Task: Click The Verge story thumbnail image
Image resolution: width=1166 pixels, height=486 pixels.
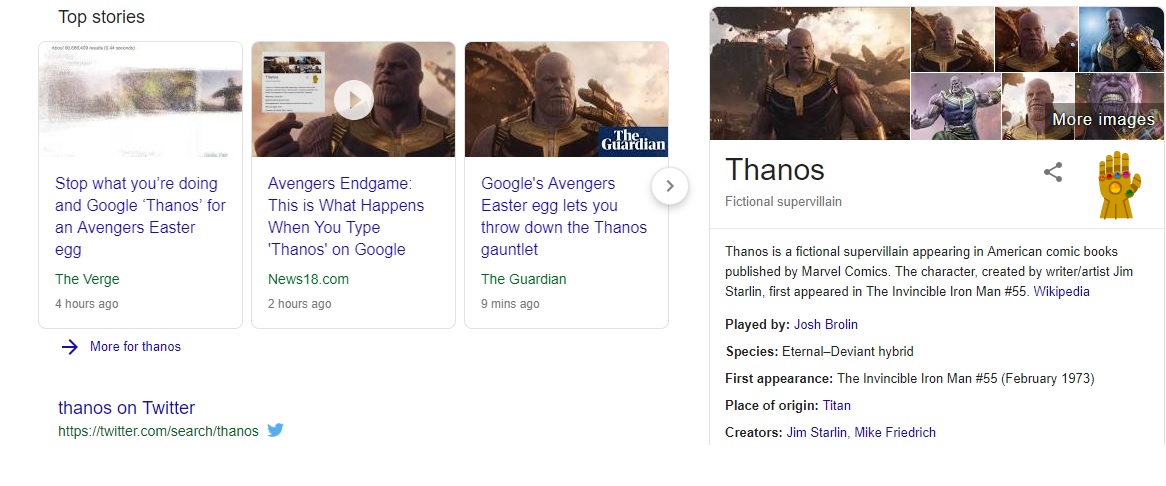Action: coord(140,99)
